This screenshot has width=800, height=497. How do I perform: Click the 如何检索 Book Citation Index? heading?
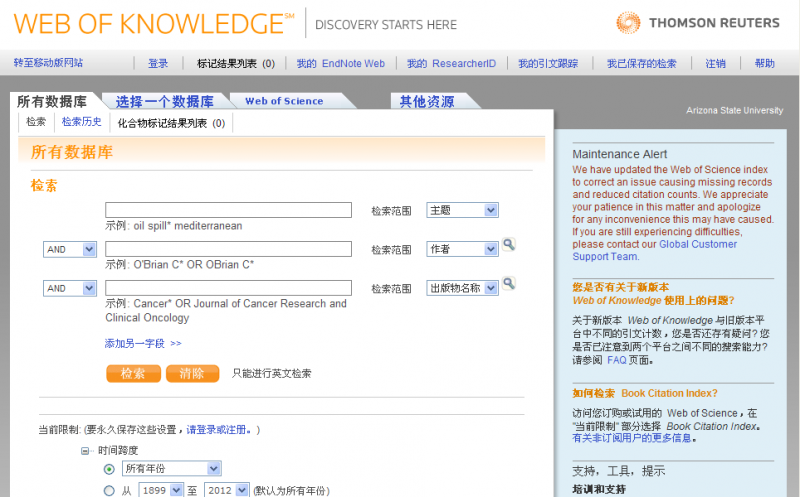point(645,393)
